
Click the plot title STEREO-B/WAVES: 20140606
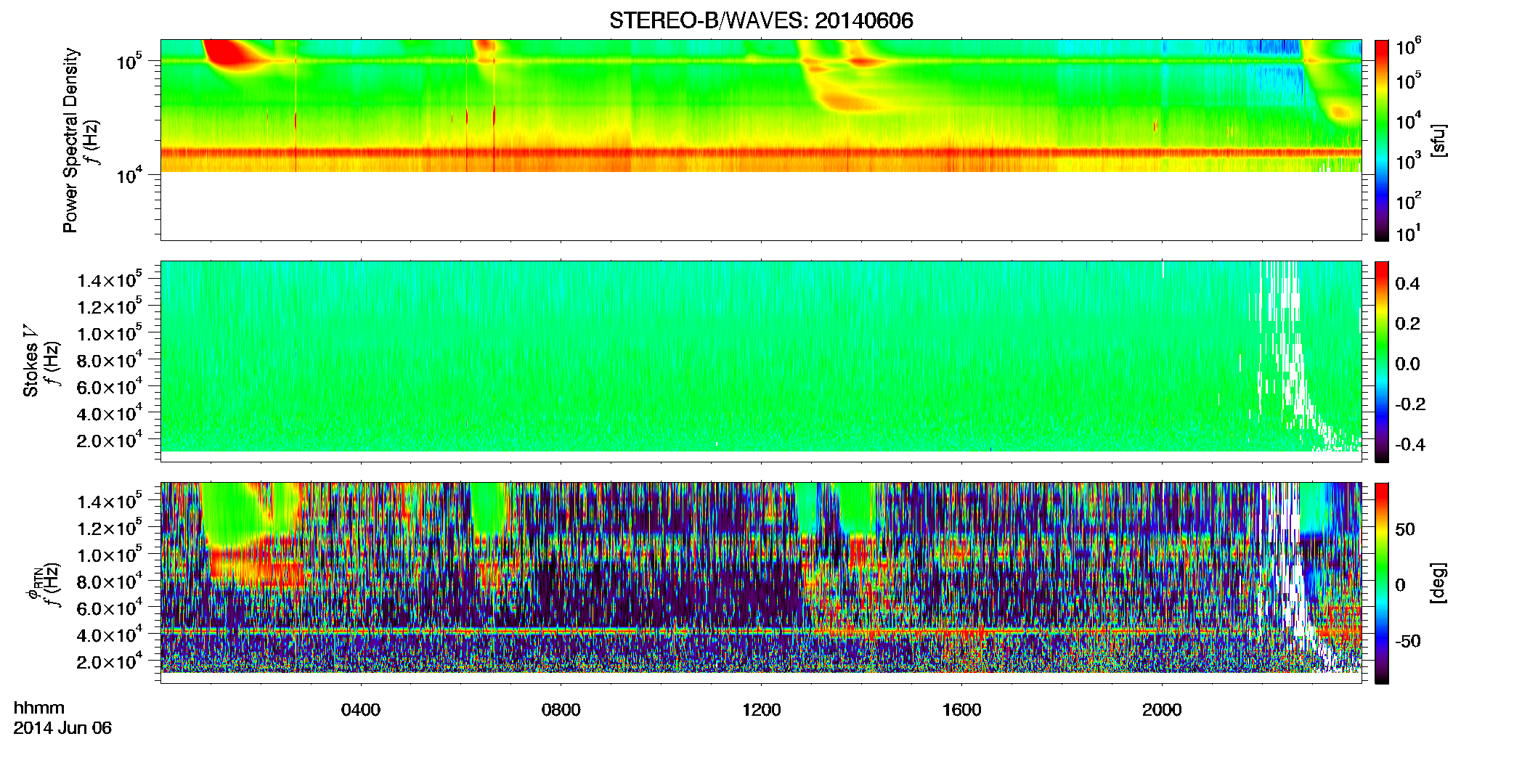click(x=761, y=20)
